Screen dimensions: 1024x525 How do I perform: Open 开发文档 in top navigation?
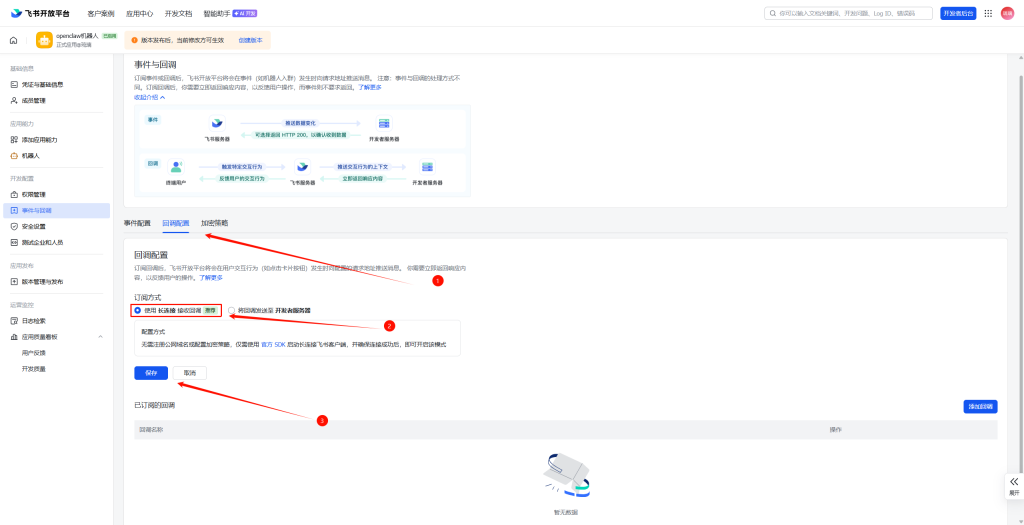pyautogui.click(x=178, y=13)
